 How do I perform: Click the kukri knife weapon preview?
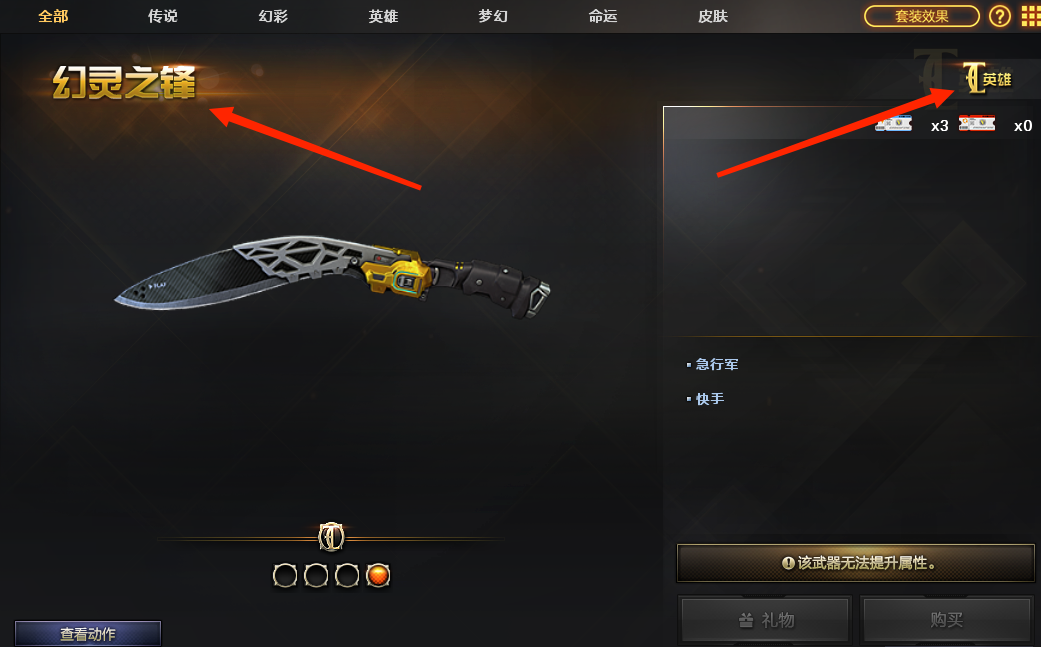(332, 276)
